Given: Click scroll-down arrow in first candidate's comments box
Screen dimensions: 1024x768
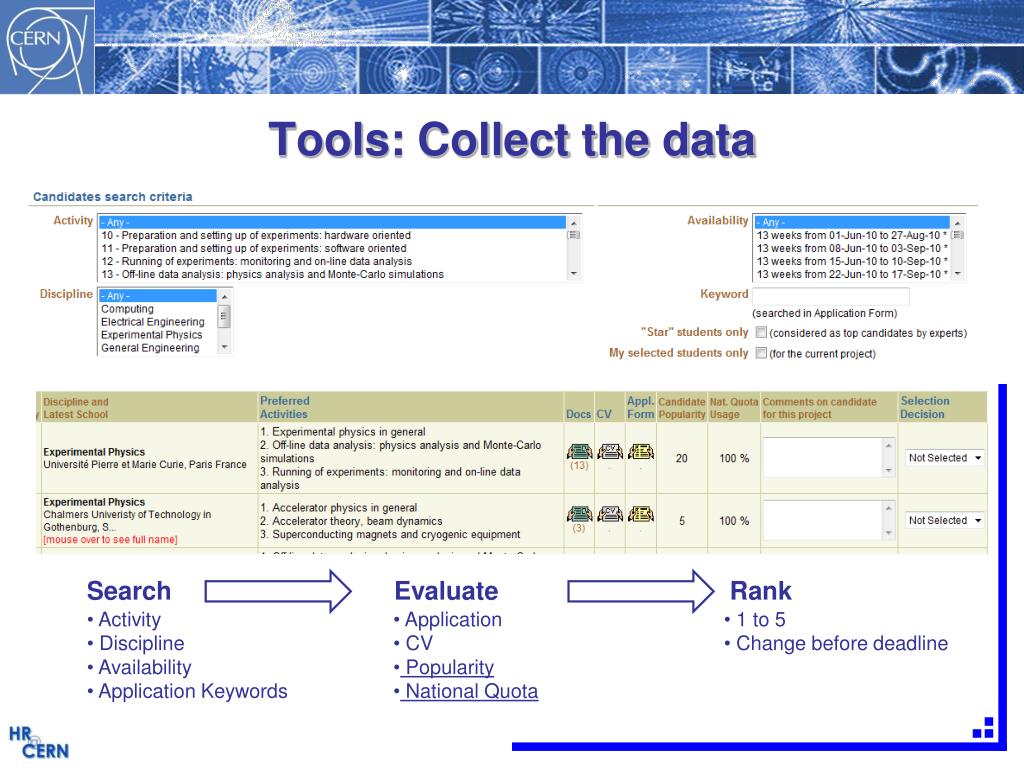Looking at the screenshot, I should click(888, 471).
